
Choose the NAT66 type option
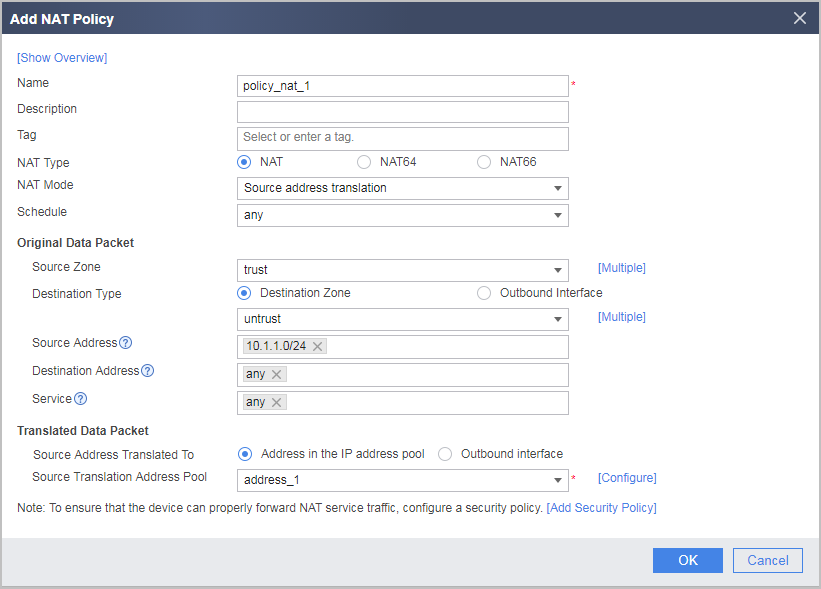point(484,162)
